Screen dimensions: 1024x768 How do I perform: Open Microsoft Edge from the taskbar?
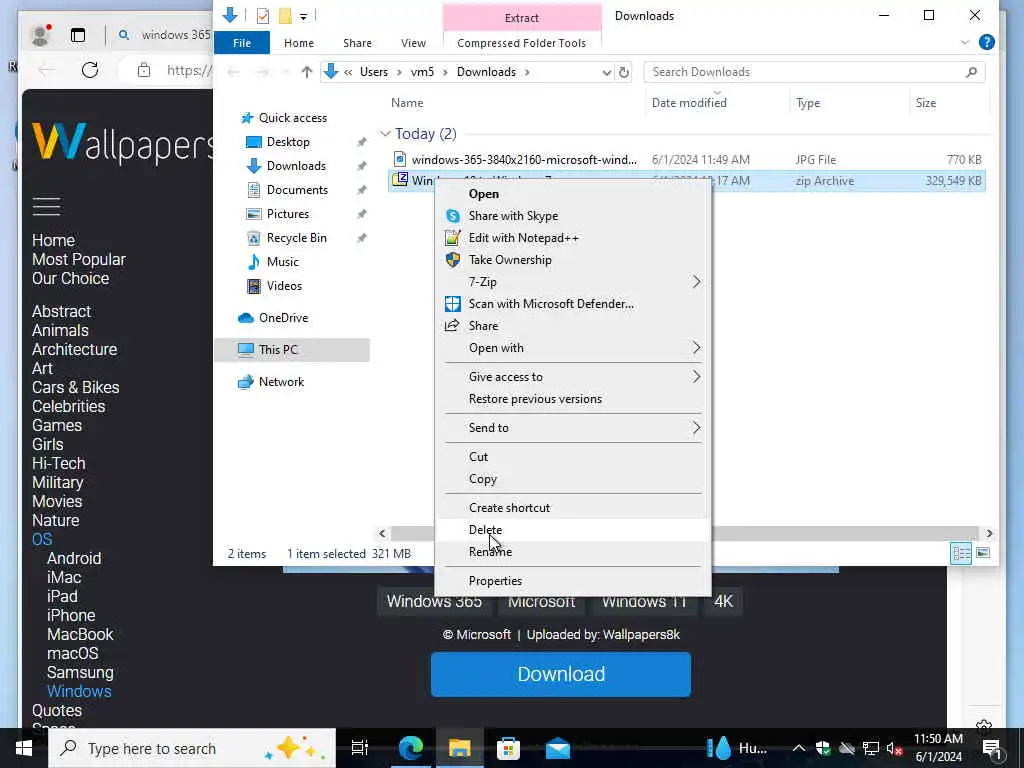(411, 748)
